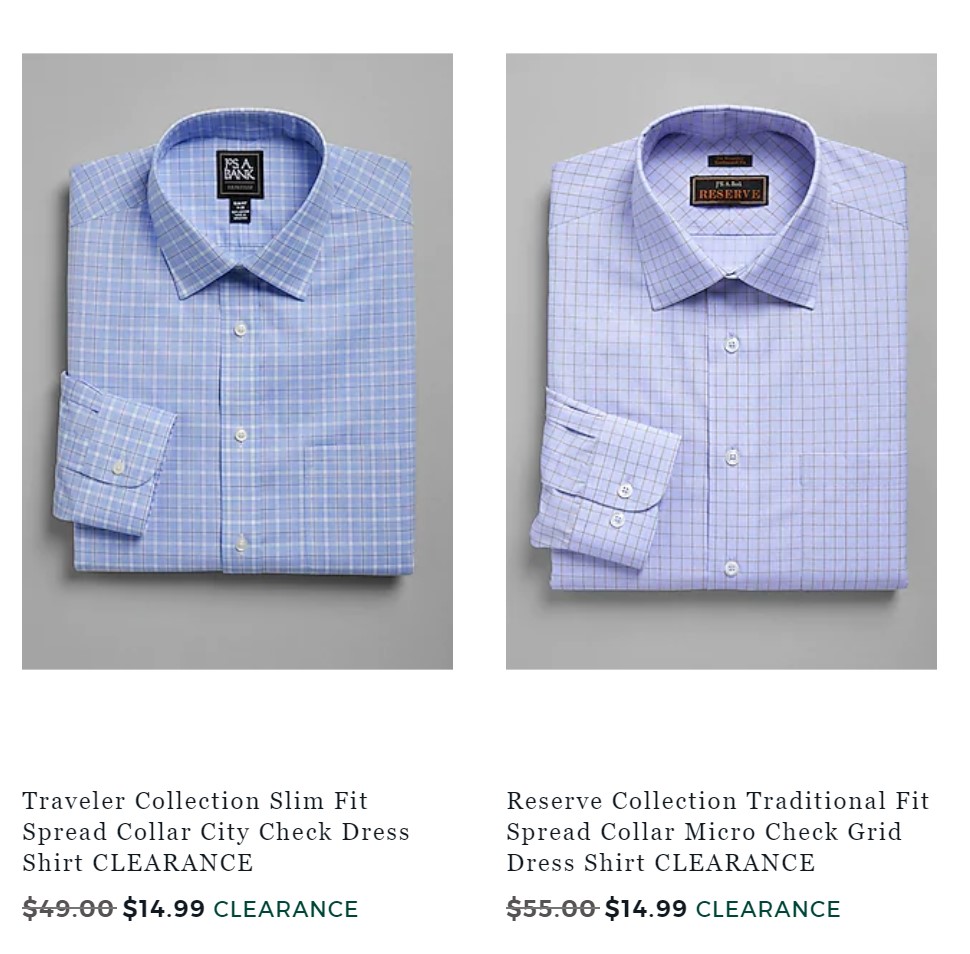This screenshot has height=954, width=970.
Task: Open the Traveler Collection blue check shirt image
Action: (237, 361)
